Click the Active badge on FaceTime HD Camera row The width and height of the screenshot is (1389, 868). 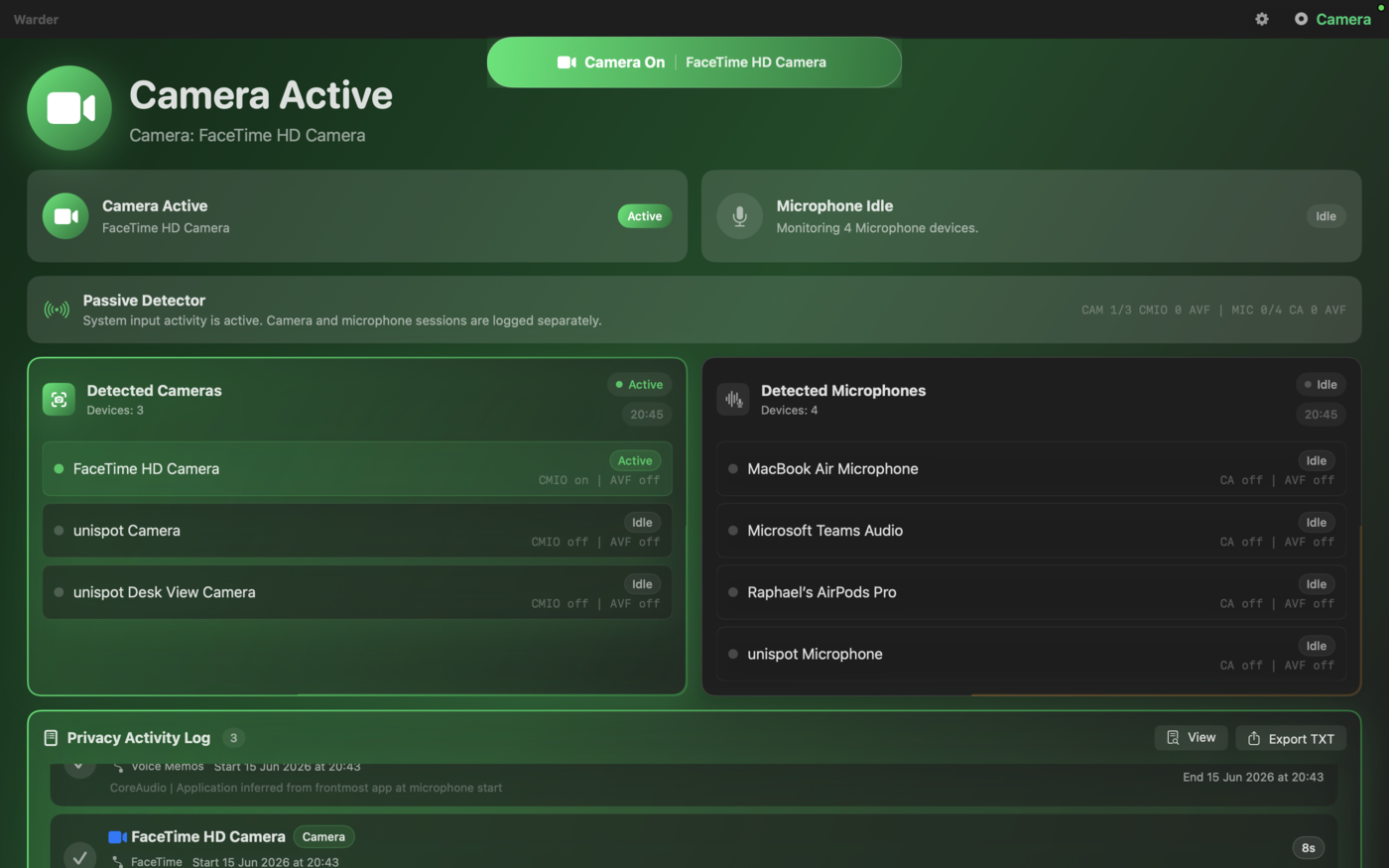tap(635, 460)
